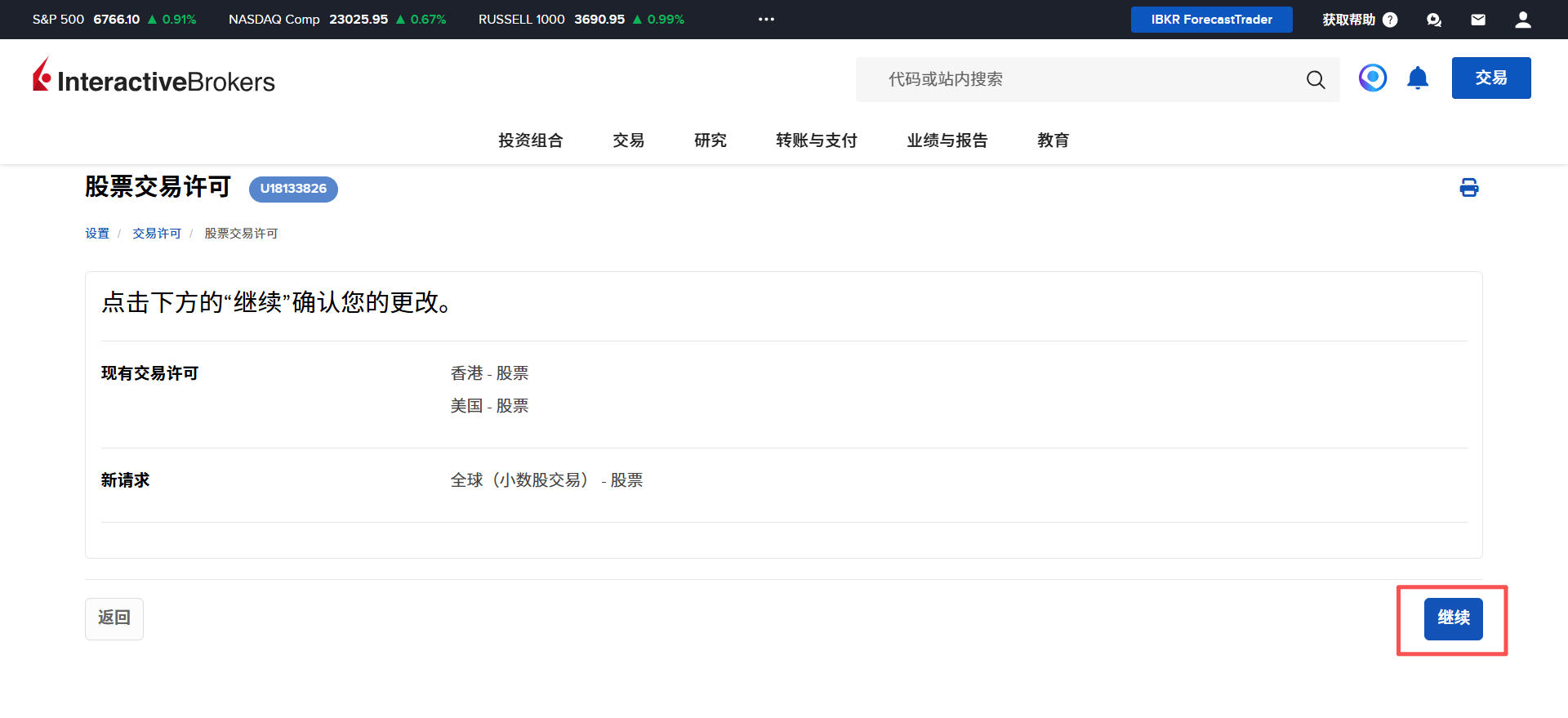The image size is (1568, 718).
Task: Open the messages envelope icon
Action: pyautogui.click(x=1478, y=20)
